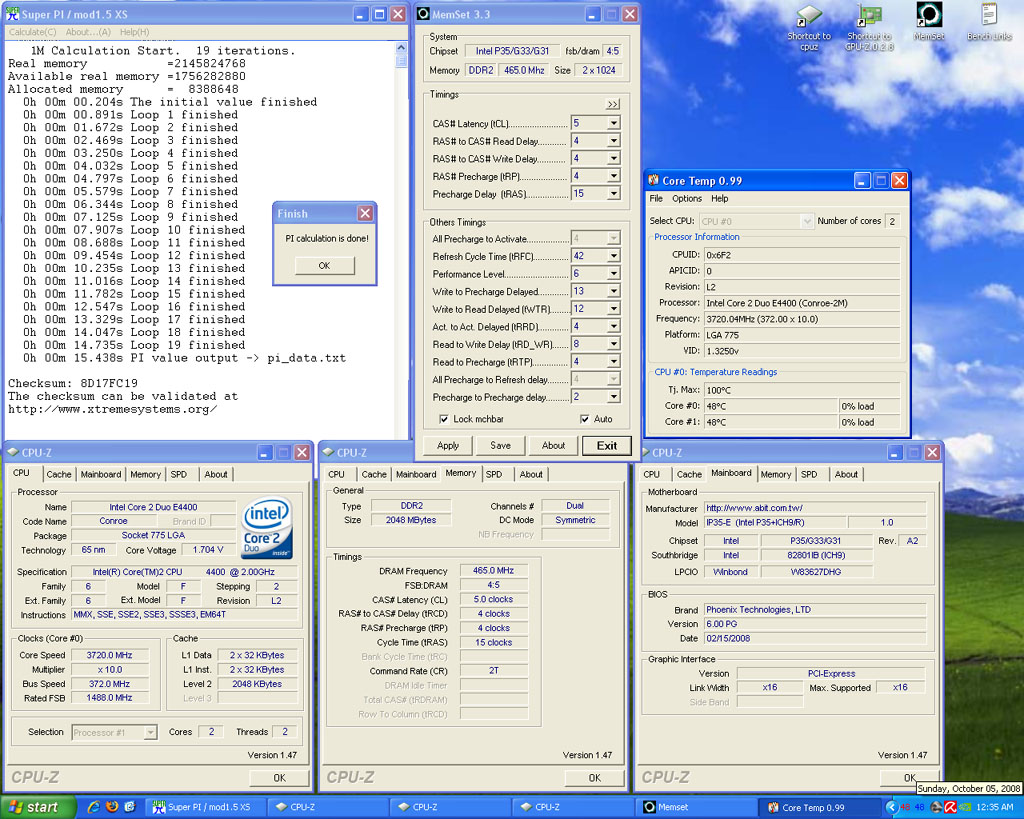Click the red tray icon near clock

click(950, 807)
